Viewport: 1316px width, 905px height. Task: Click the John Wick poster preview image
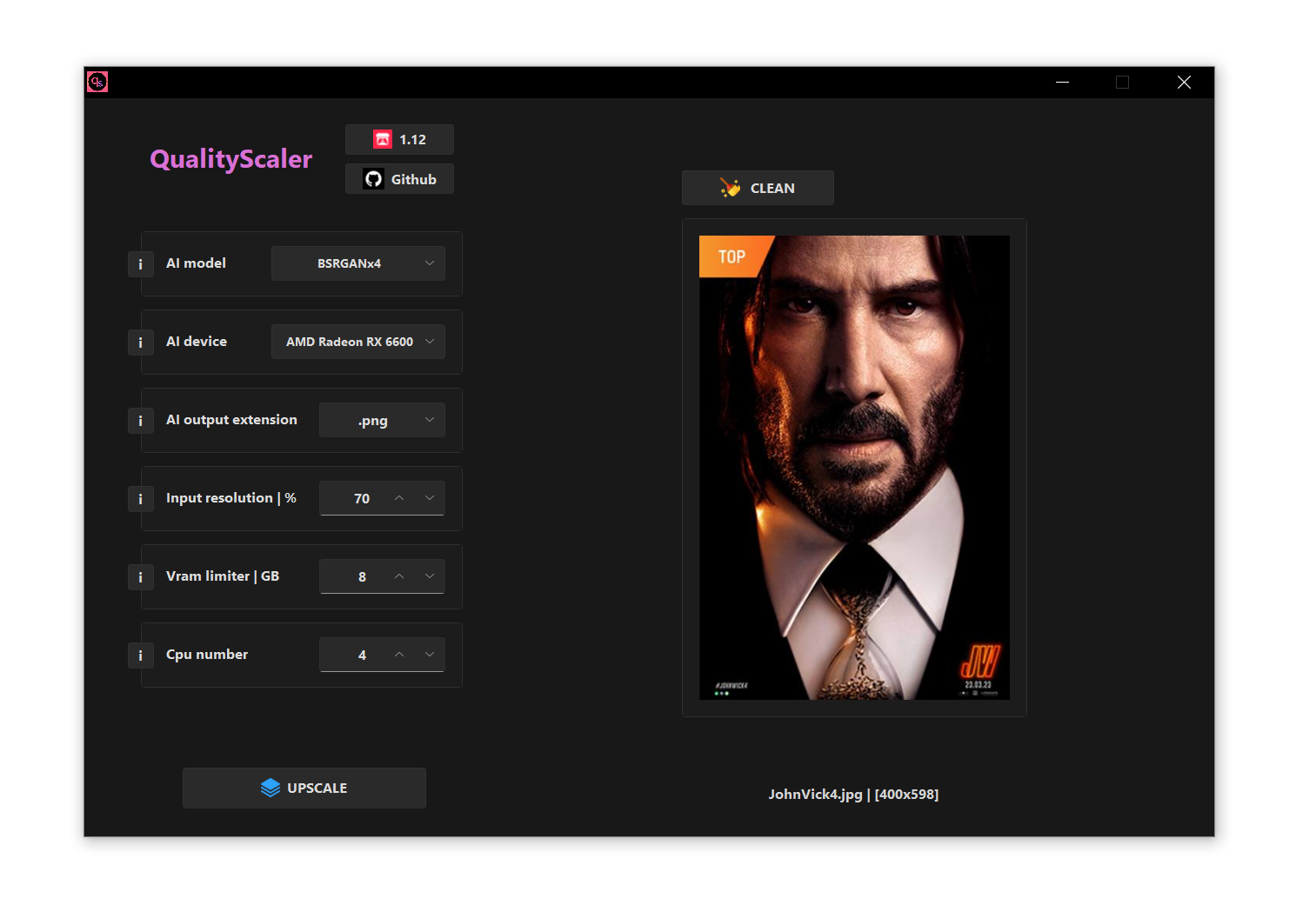coord(854,468)
